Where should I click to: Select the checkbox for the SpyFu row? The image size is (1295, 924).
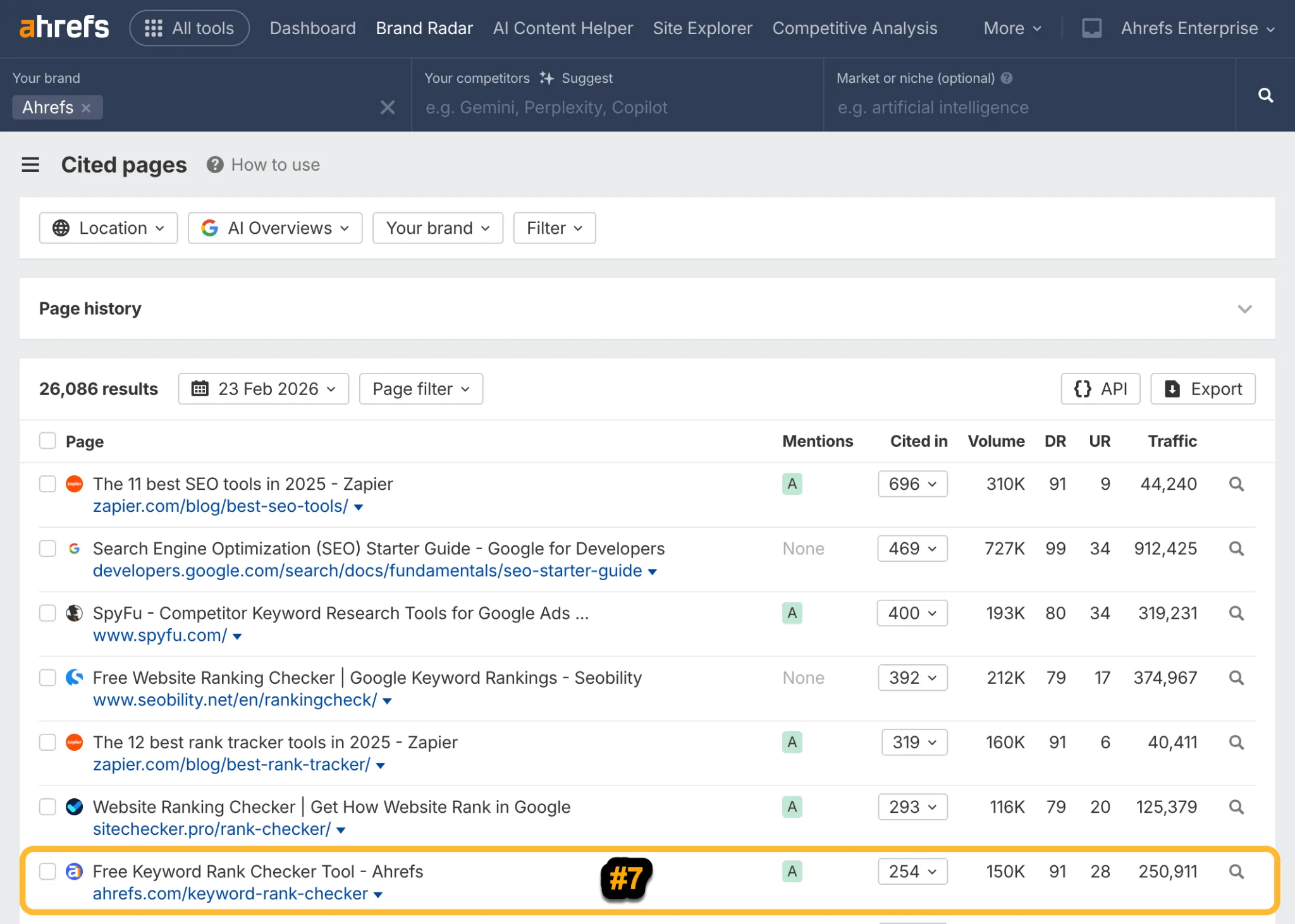click(47, 612)
